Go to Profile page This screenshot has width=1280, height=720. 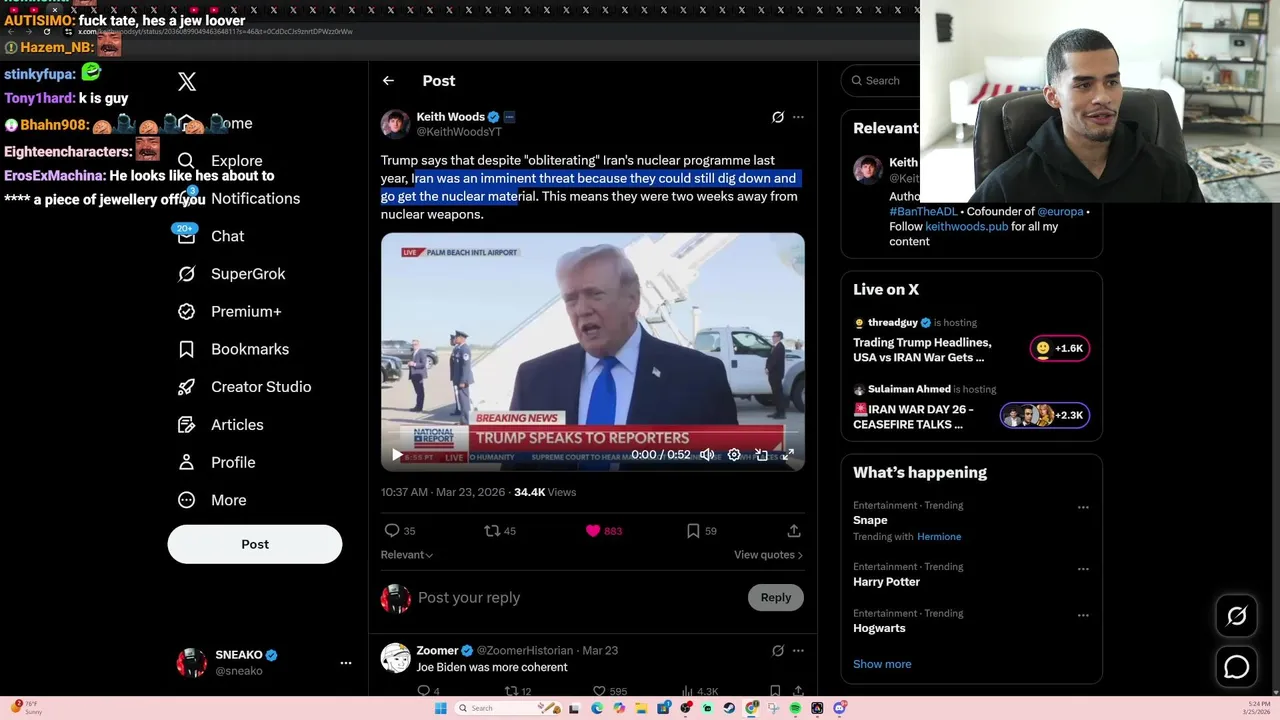pyautogui.click(x=233, y=462)
